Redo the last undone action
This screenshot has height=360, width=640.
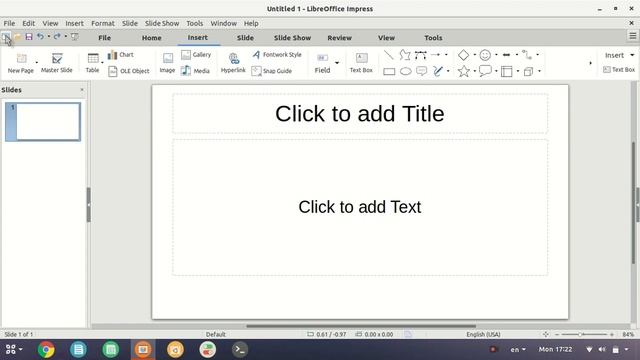point(57,37)
